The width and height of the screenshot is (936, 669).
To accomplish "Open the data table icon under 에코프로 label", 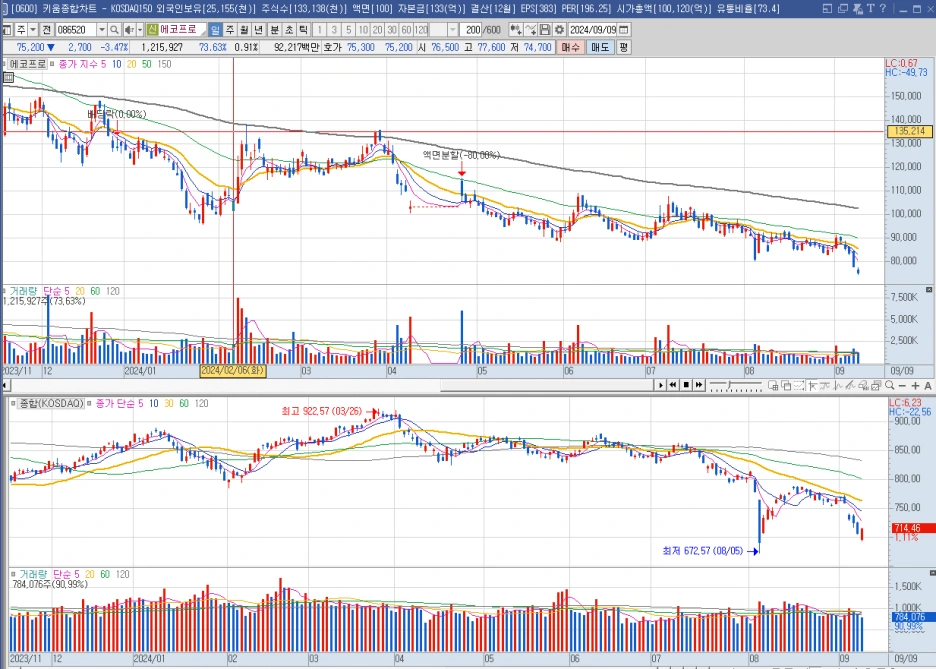I will tap(8, 77).
